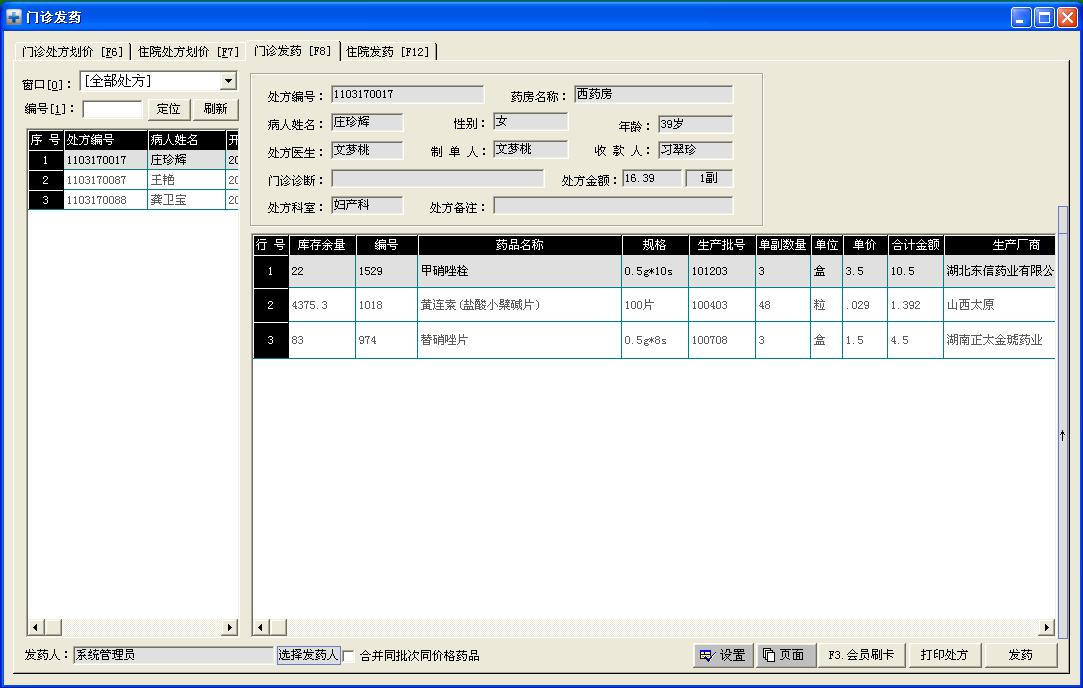This screenshot has width=1083, height=688.
Task: Open the 窗口 prescription filter dropdown
Action: (228, 81)
